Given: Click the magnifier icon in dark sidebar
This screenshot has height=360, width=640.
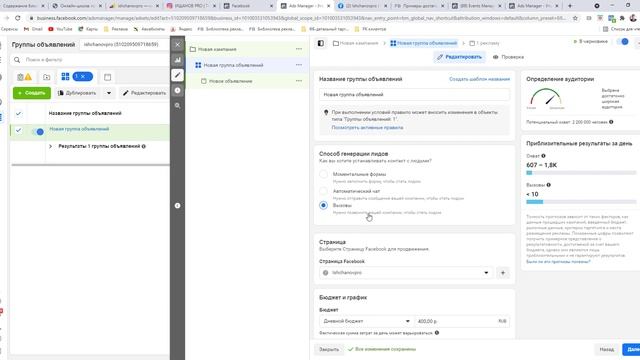Looking at the screenshot, I should click(178, 105).
